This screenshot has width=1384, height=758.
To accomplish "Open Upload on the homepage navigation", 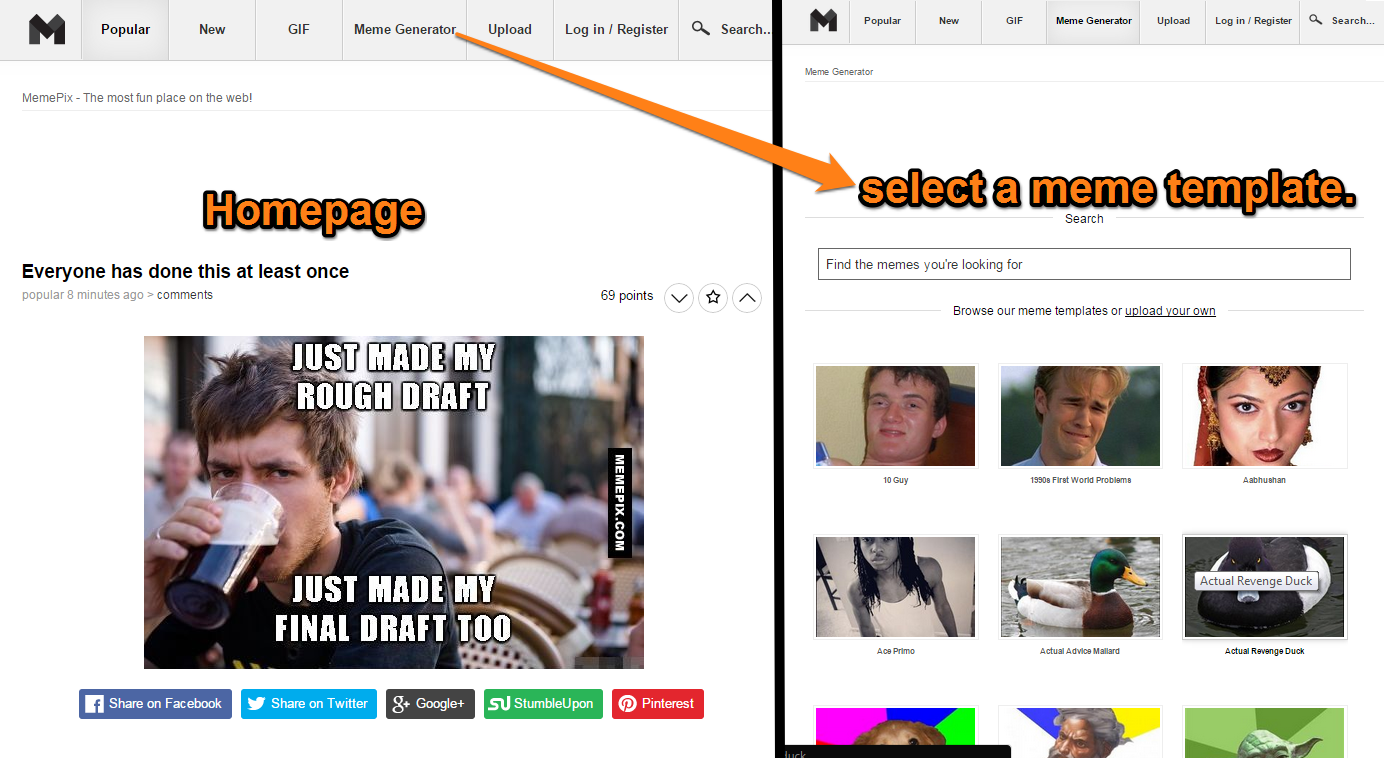I will click(510, 30).
